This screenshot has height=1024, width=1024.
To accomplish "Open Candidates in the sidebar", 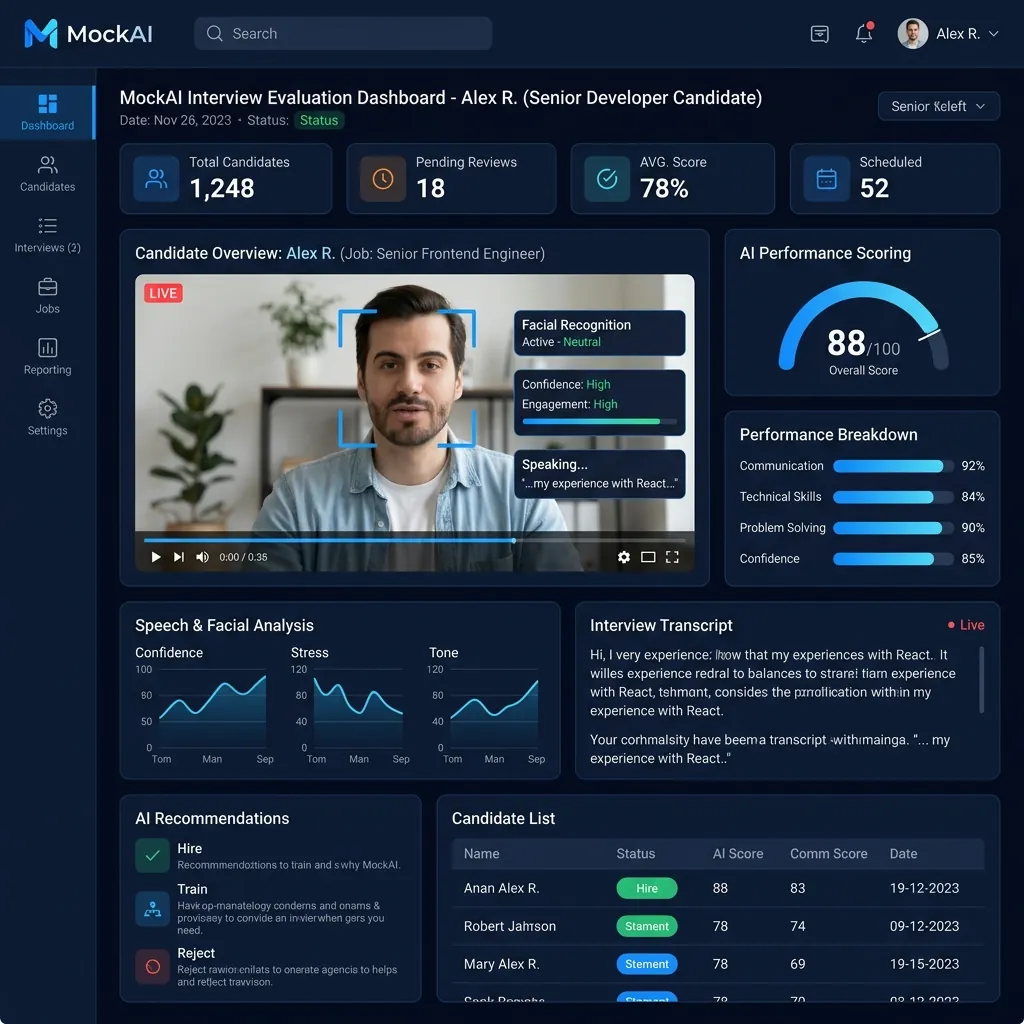I will point(48,174).
